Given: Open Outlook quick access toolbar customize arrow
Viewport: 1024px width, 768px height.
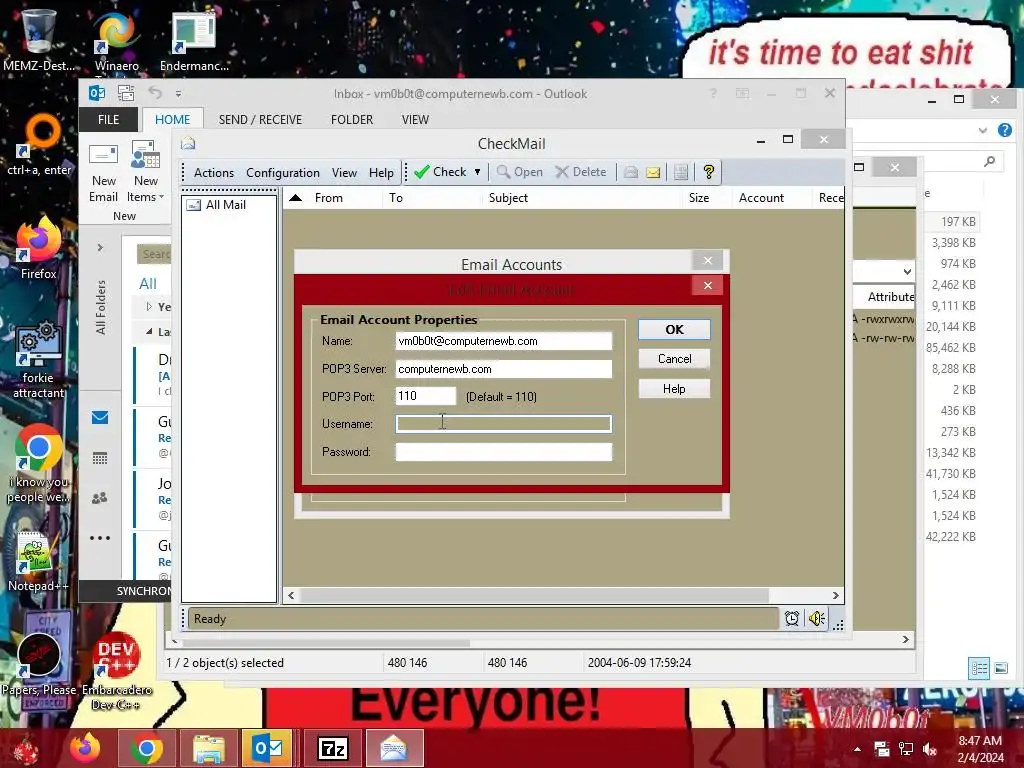Looking at the screenshot, I should point(178,94).
